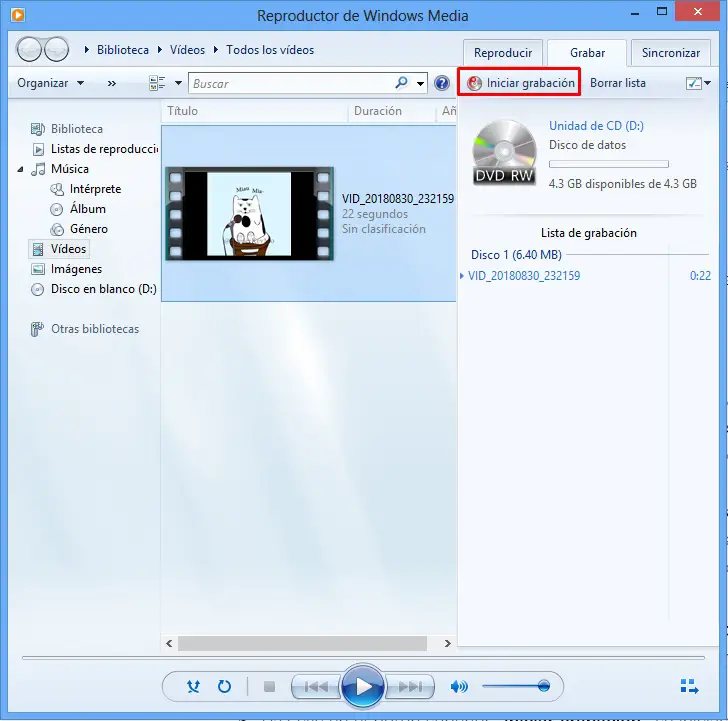The height and width of the screenshot is (721, 728).
Task: Click Vídeos in the breadcrumb
Action: pos(187,50)
